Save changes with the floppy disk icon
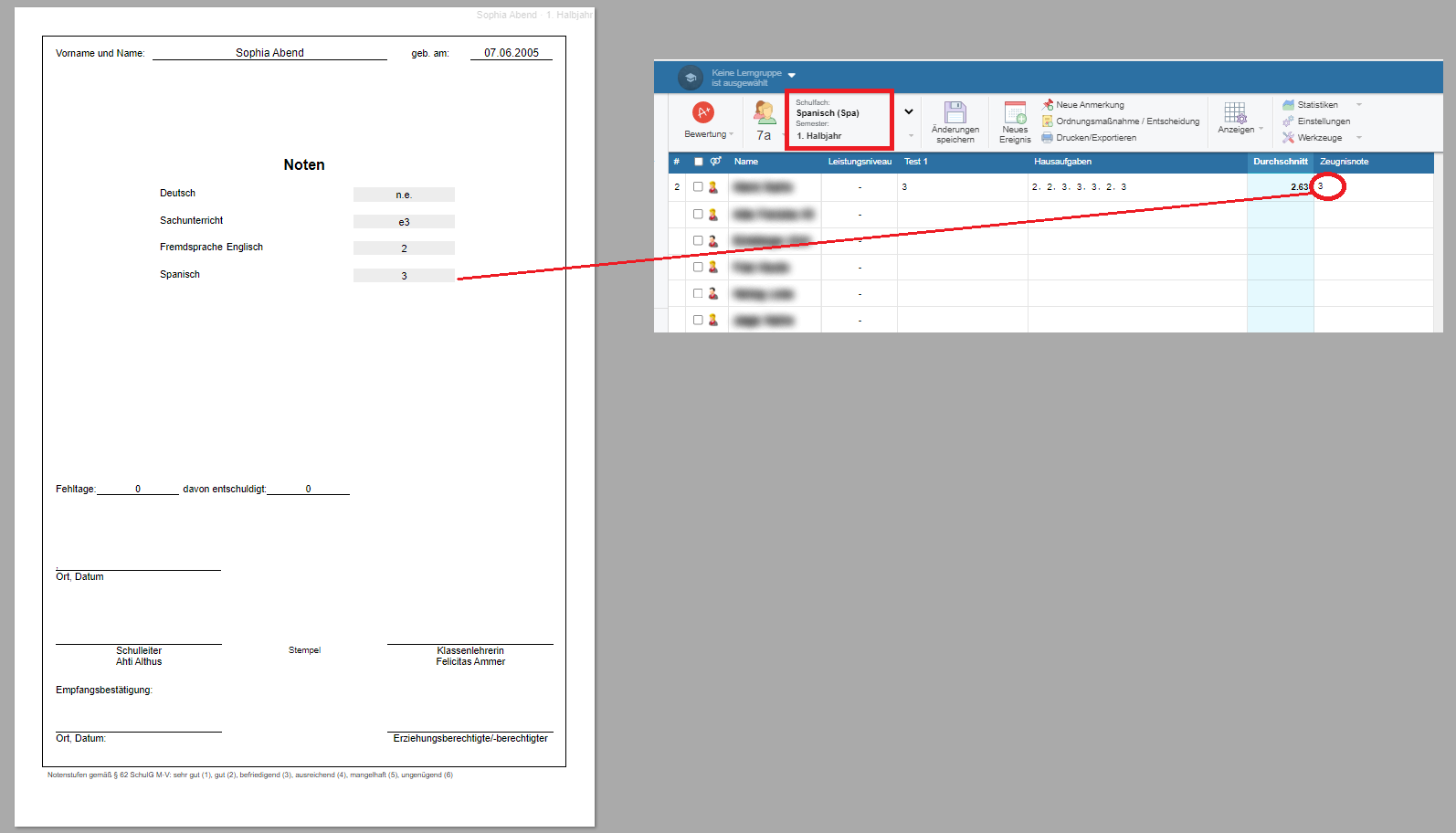 [955, 112]
